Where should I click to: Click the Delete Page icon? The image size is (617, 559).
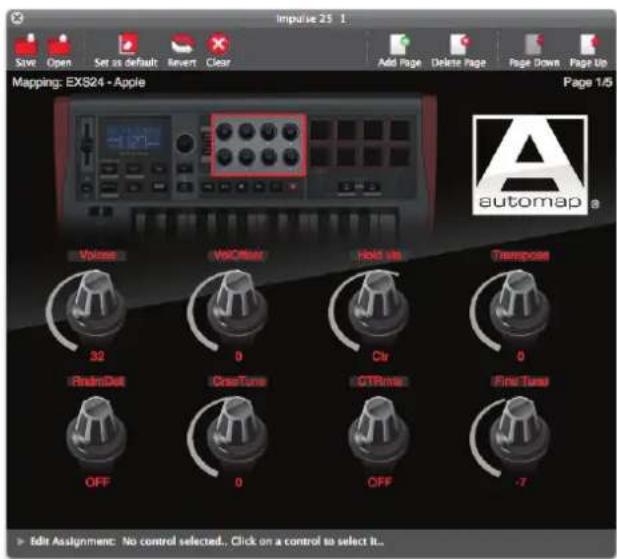click(460, 44)
